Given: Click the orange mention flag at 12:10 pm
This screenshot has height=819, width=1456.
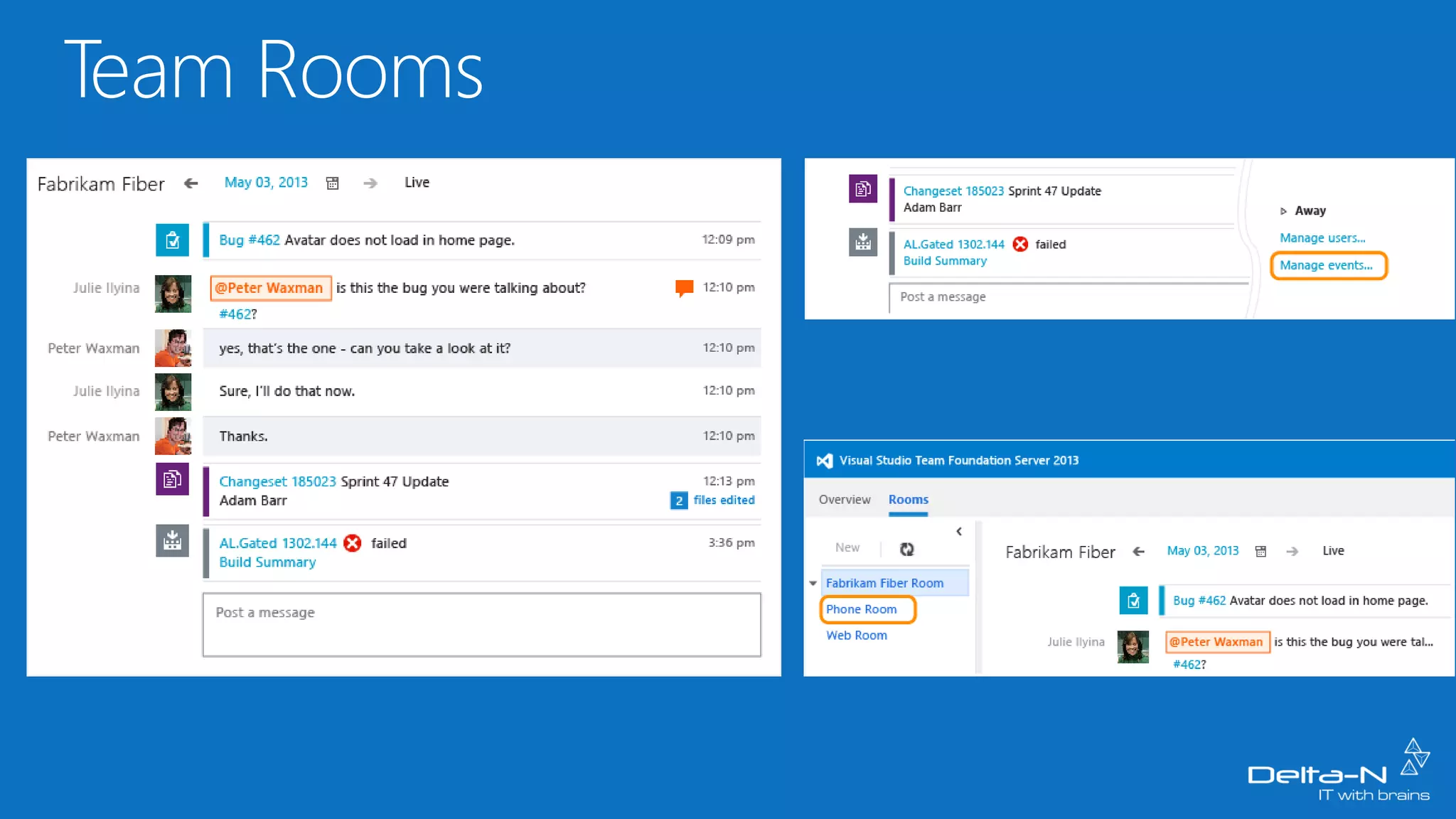Looking at the screenshot, I should click(684, 288).
